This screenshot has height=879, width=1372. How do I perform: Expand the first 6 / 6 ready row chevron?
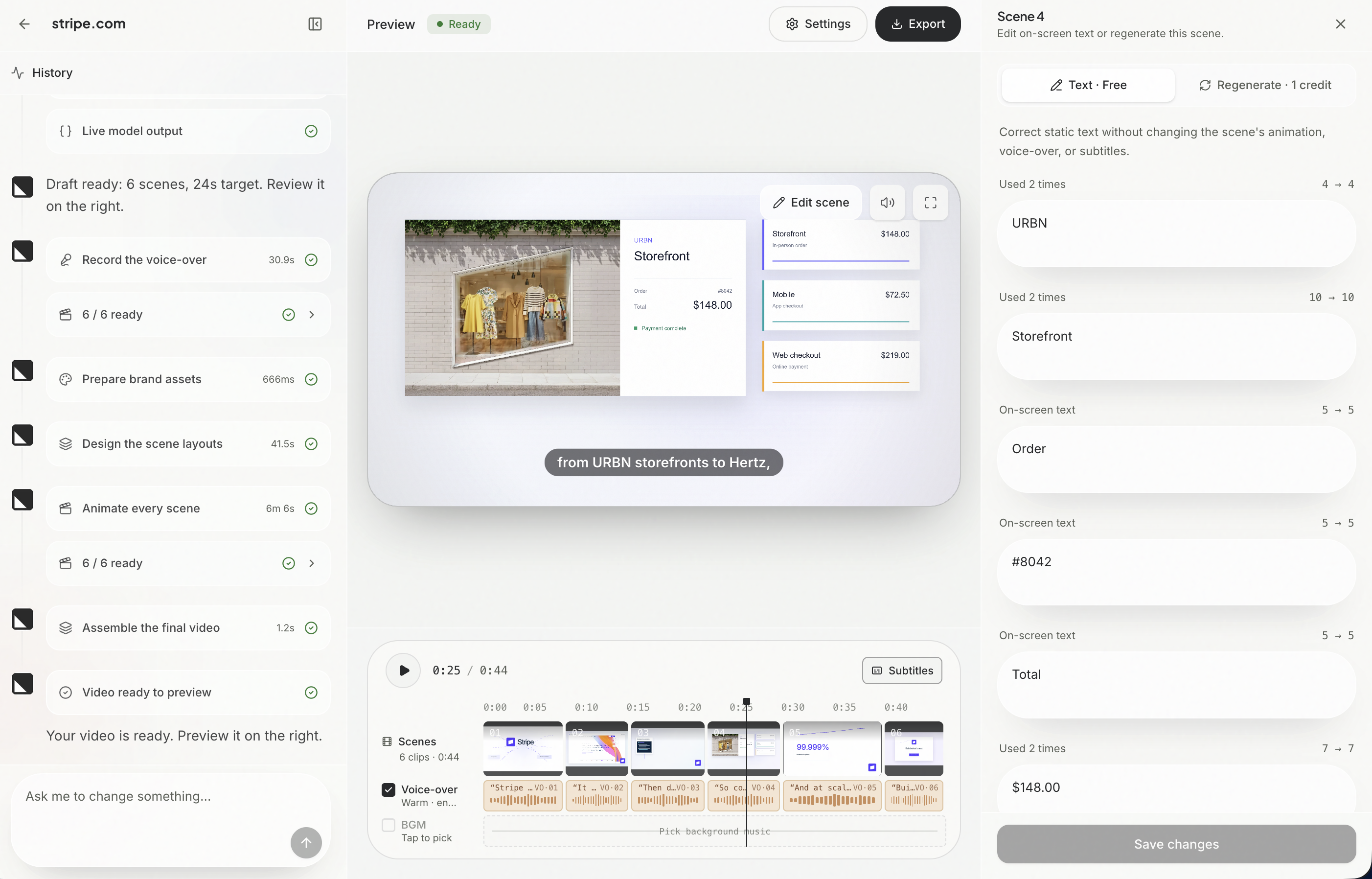pyautogui.click(x=312, y=315)
